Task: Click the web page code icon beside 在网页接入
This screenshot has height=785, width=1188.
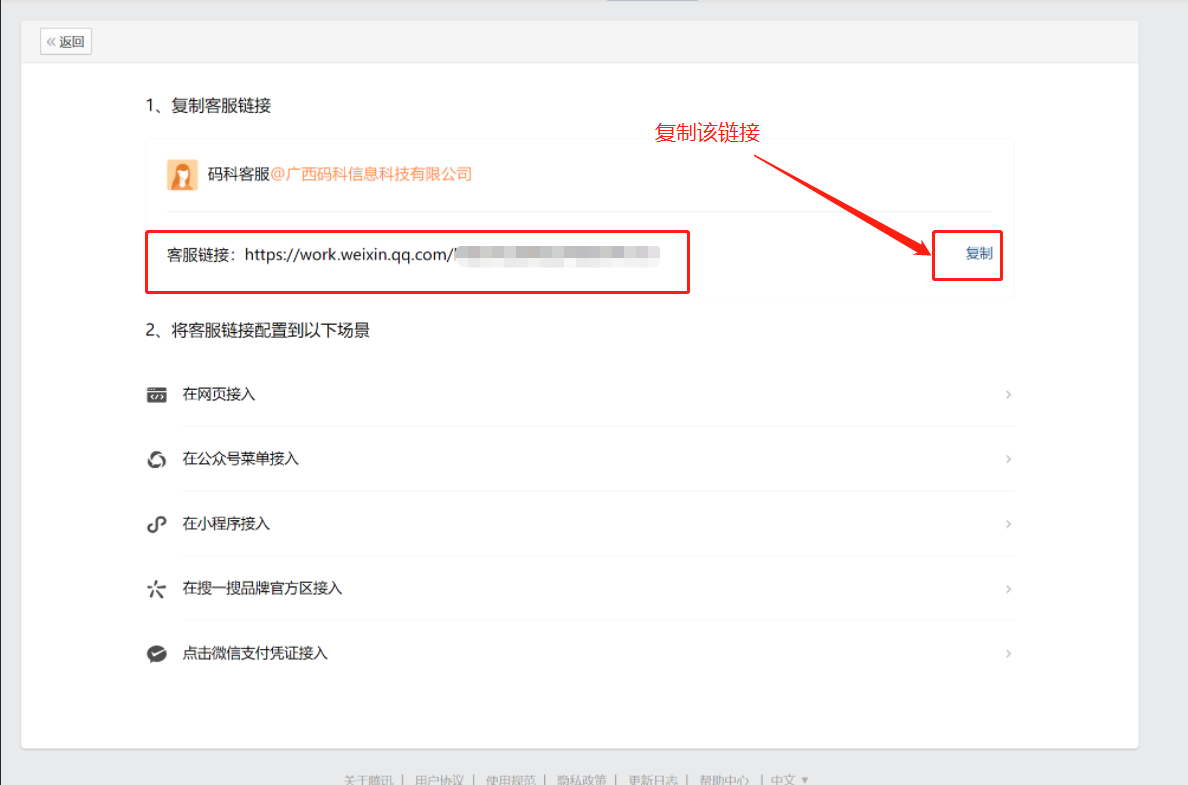Action: (x=157, y=395)
